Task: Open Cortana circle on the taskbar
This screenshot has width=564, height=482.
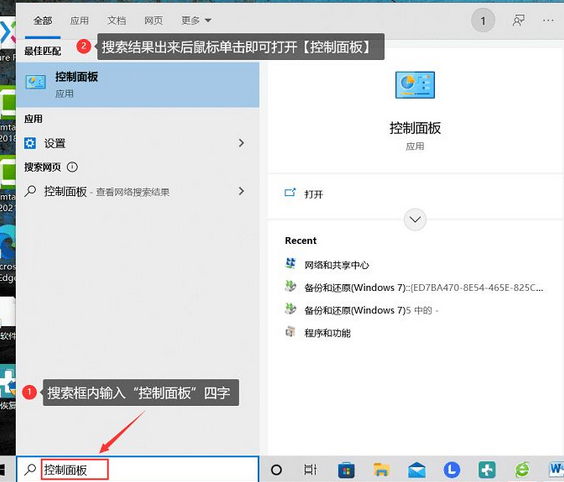Action: tap(276, 469)
